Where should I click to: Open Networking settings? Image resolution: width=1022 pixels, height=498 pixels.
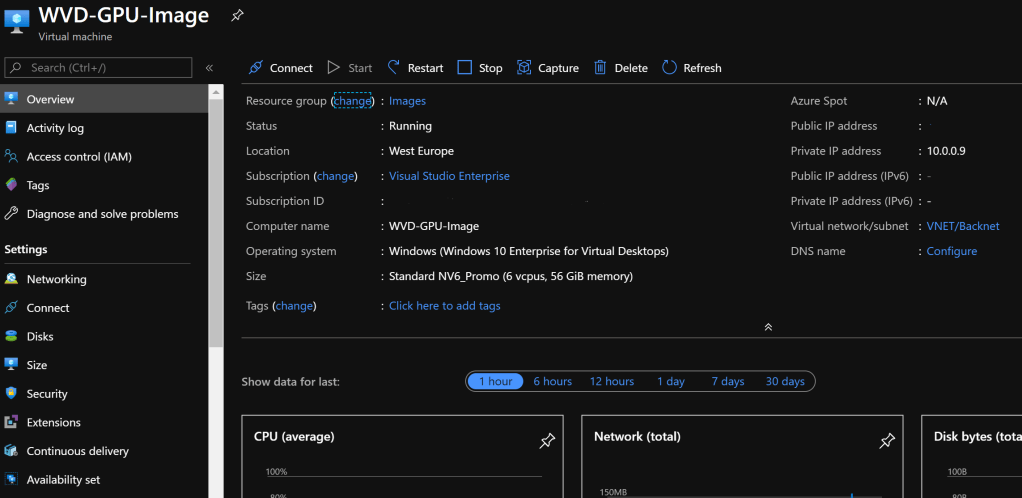[x=56, y=279]
